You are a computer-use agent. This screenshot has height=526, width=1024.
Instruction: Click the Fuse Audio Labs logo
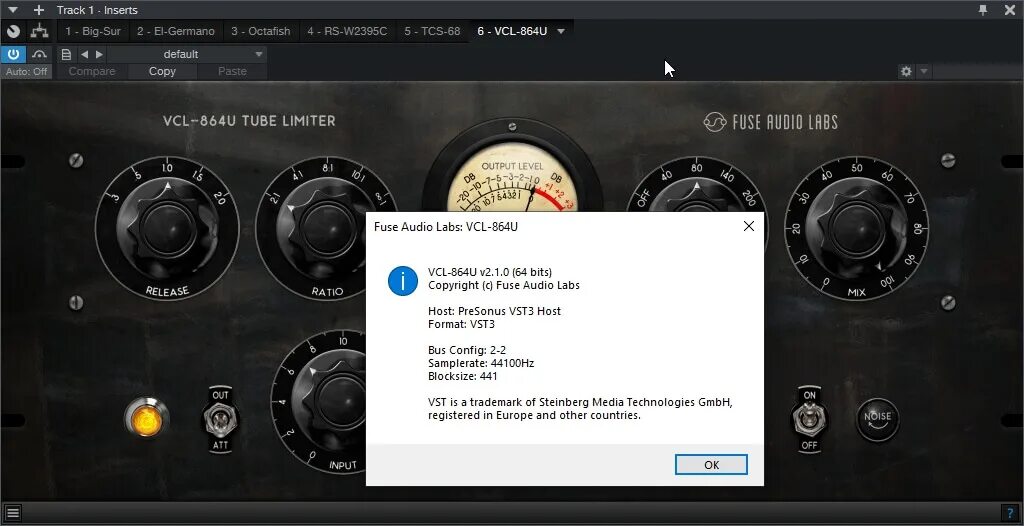pos(771,122)
